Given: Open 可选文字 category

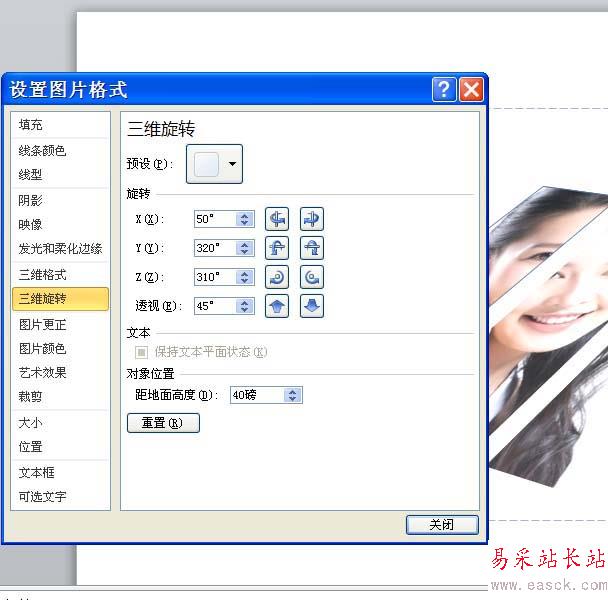Looking at the screenshot, I should click(60, 496).
